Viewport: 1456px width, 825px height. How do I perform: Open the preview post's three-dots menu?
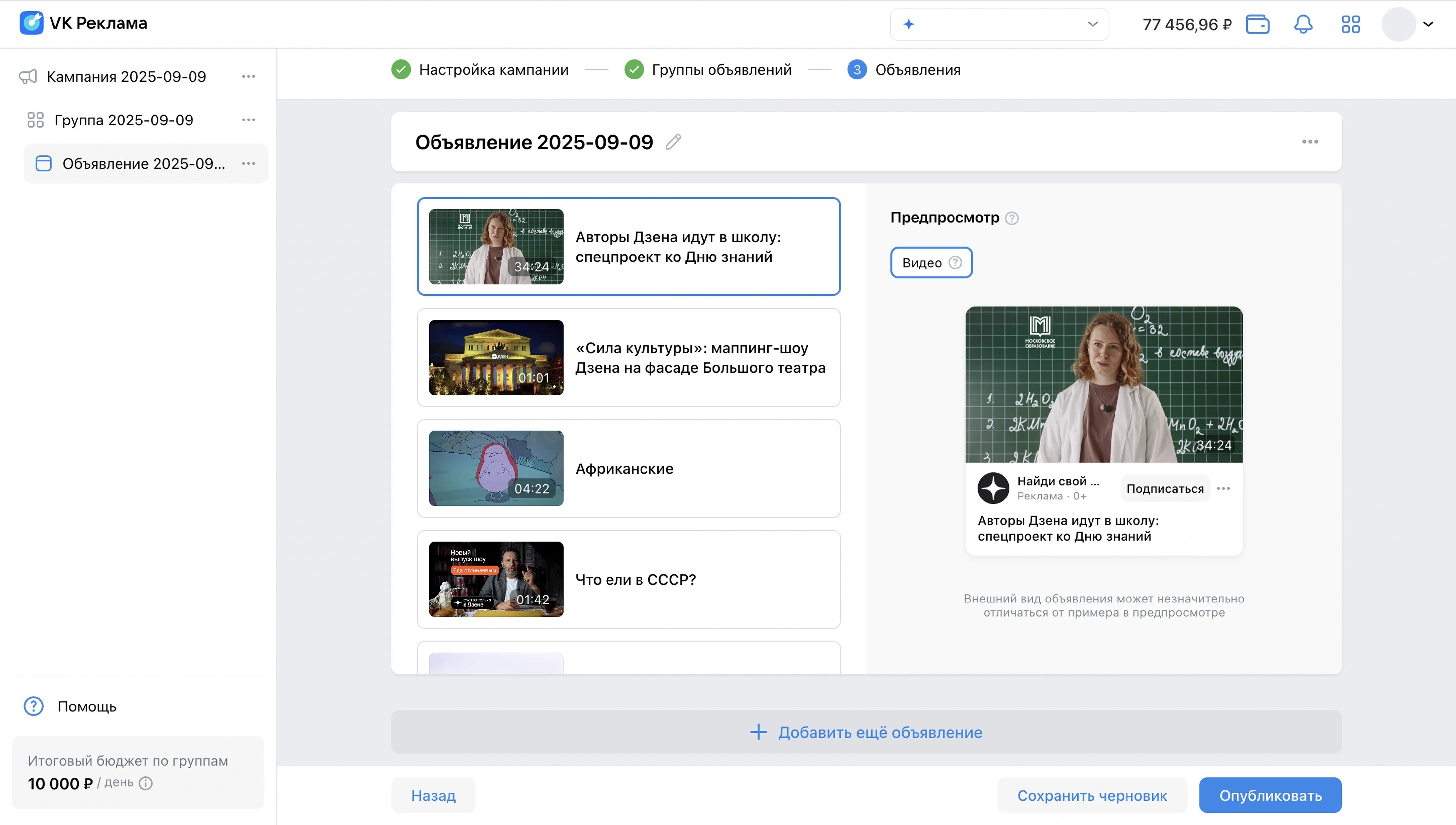[x=1223, y=488]
